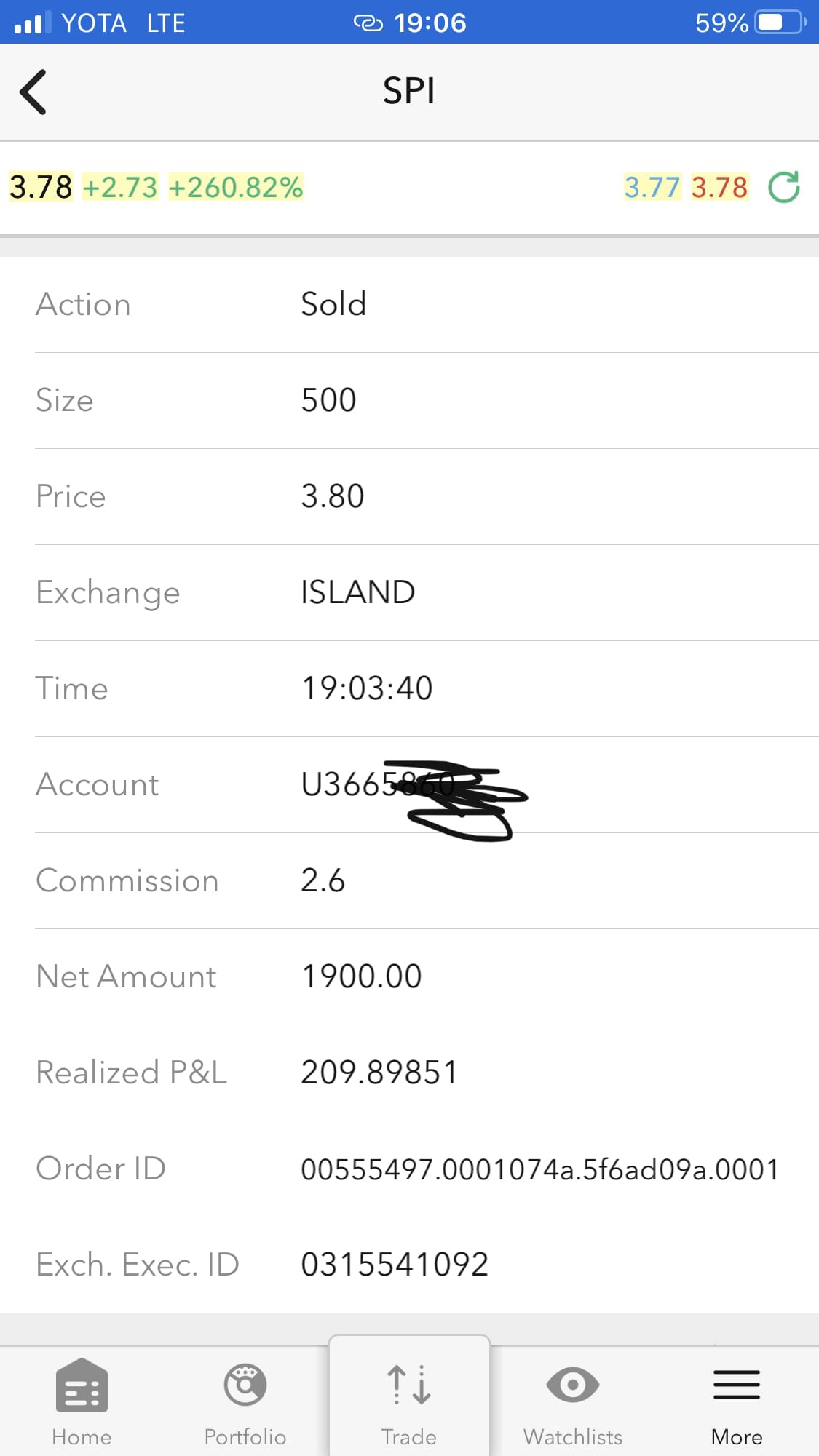Viewport: 819px width, 1456px height.
Task: Tap the battery indicator in status bar
Action: click(x=780, y=23)
